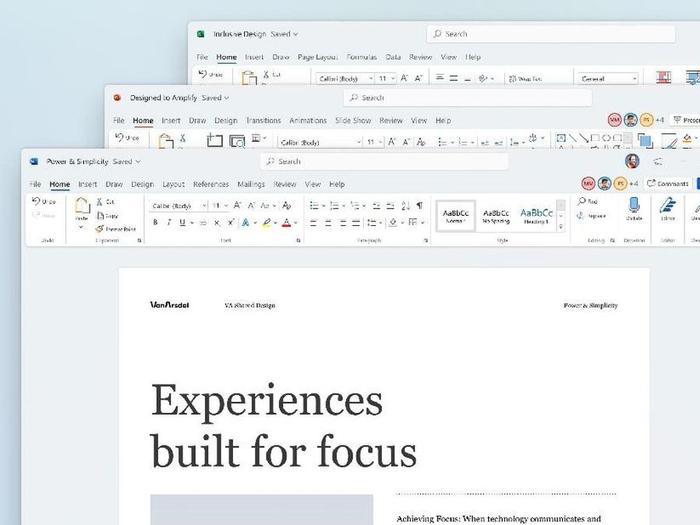Click the Comments button in Word
The image size is (700, 525).
667,184
